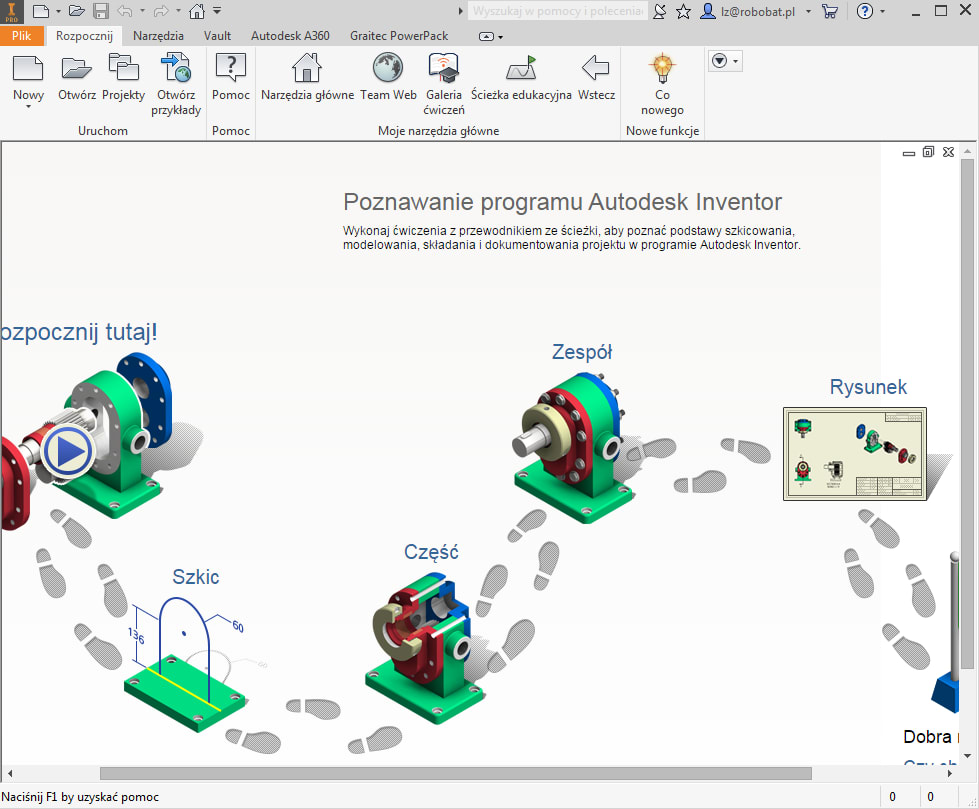Open the circular panel options dropdown right of Co nowego
Viewport: 979px width, 809px height.
tap(726, 61)
